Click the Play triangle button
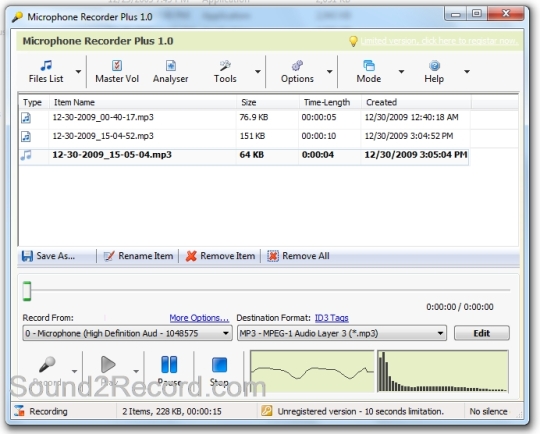Image resolution: width=540 pixels, height=434 pixels. (108, 370)
